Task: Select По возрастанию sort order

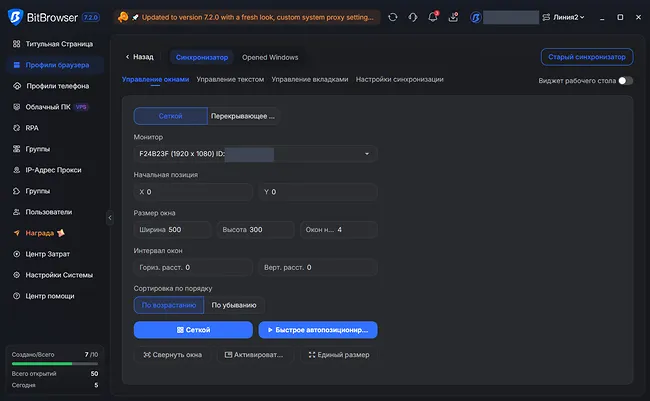Action: click(169, 305)
